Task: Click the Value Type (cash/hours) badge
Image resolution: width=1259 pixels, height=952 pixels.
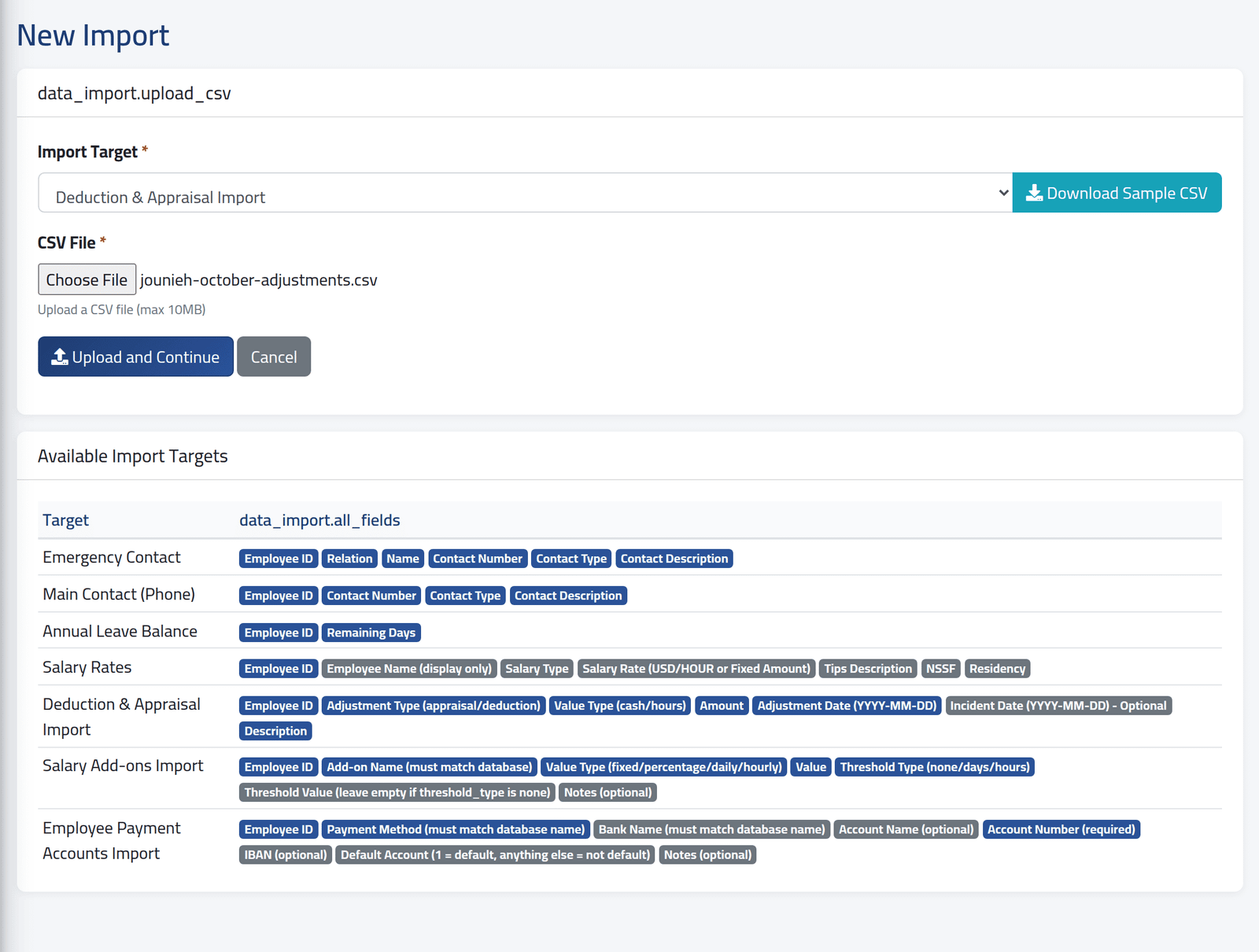Action: (x=620, y=706)
